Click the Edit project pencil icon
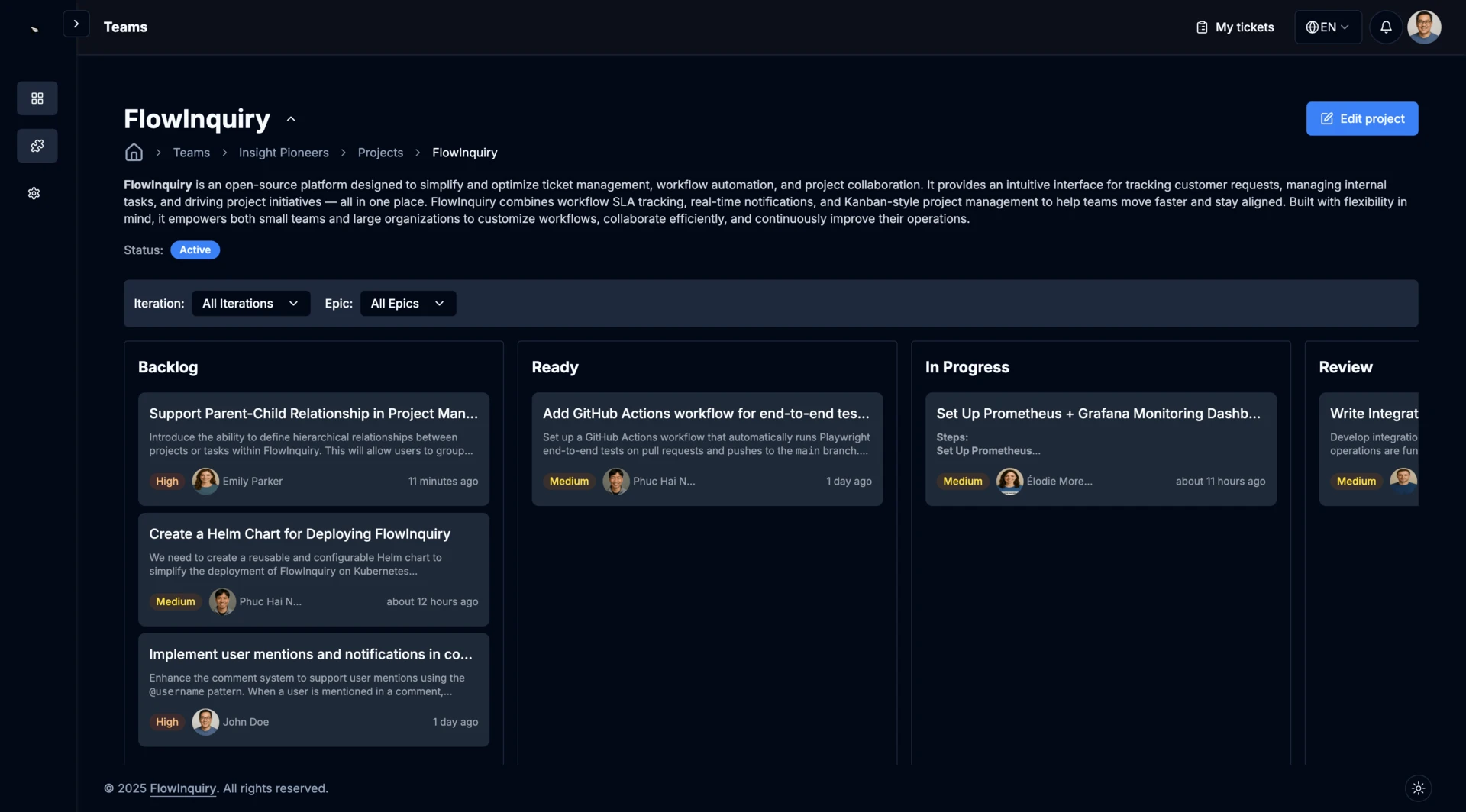This screenshot has width=1466, height=812. (1329, 118)
